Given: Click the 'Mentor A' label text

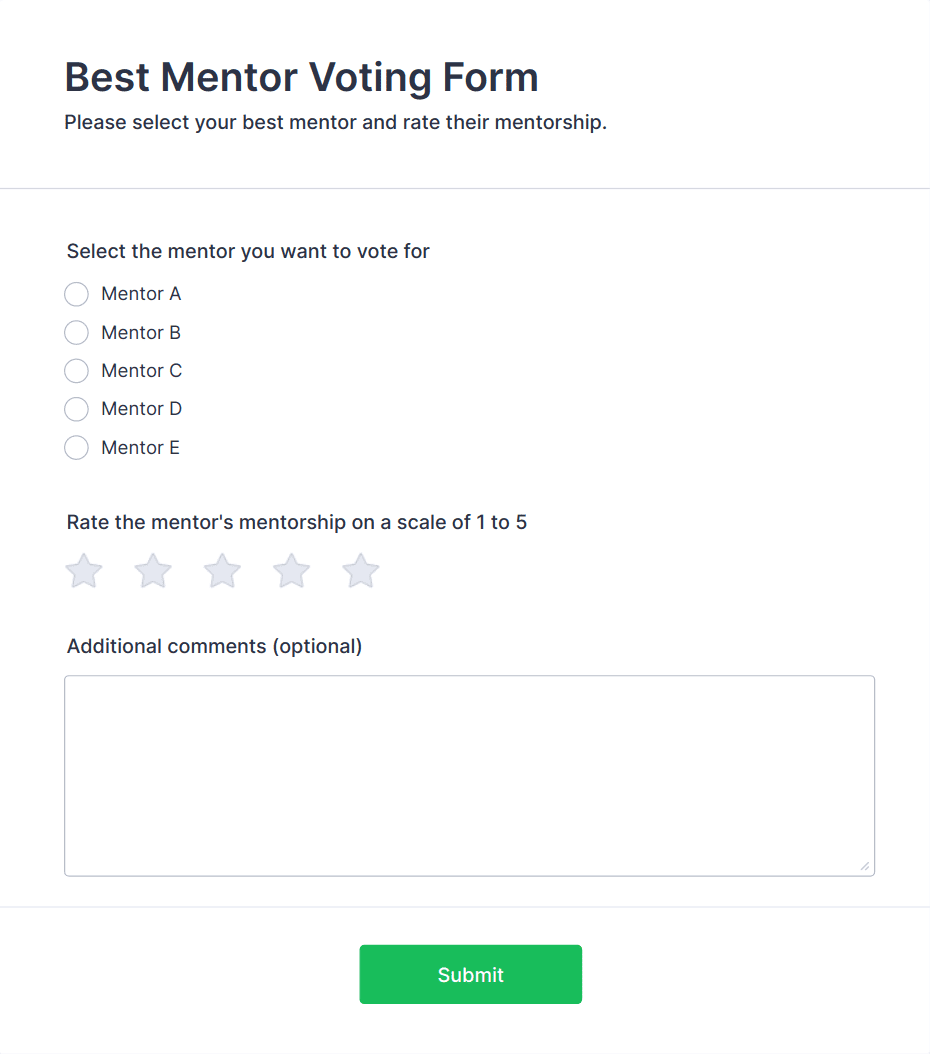Looking at the screenshot, I should [141, 294].
